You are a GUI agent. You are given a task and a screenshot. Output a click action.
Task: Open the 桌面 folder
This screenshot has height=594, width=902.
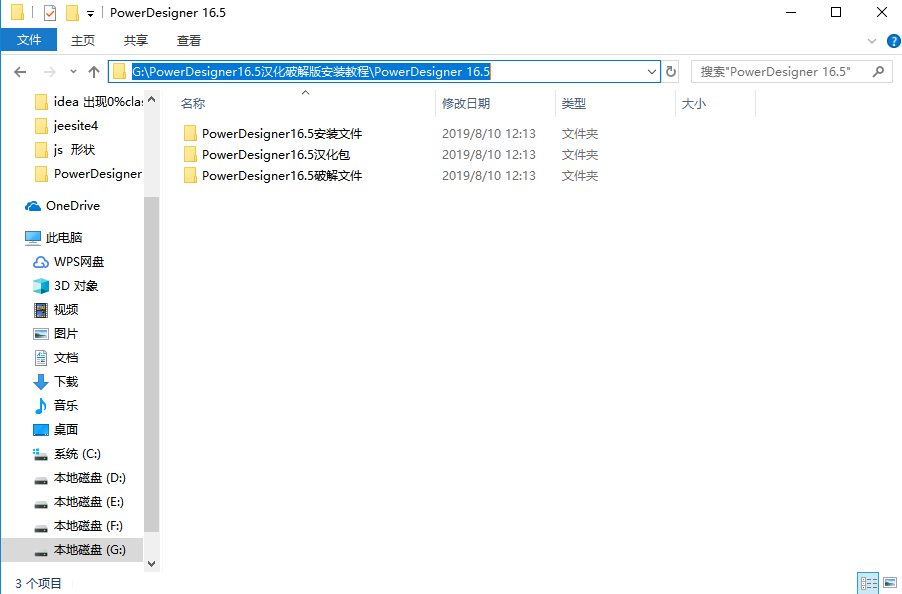56,430
